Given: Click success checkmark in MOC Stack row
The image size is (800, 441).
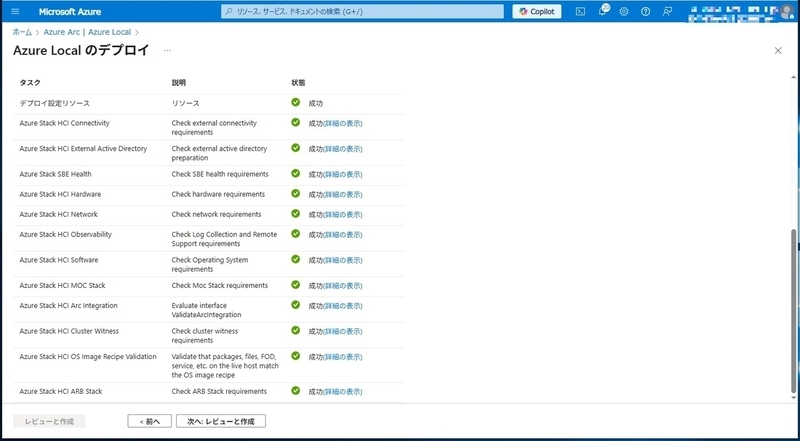Looking at the screenshot, I should [295, 284].
